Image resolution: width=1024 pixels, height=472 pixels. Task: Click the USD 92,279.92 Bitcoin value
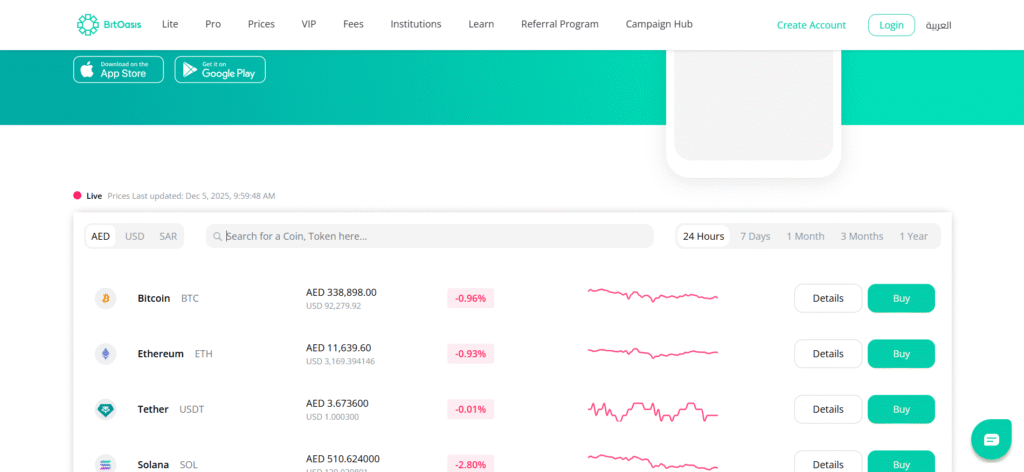[x=333, y=306]
